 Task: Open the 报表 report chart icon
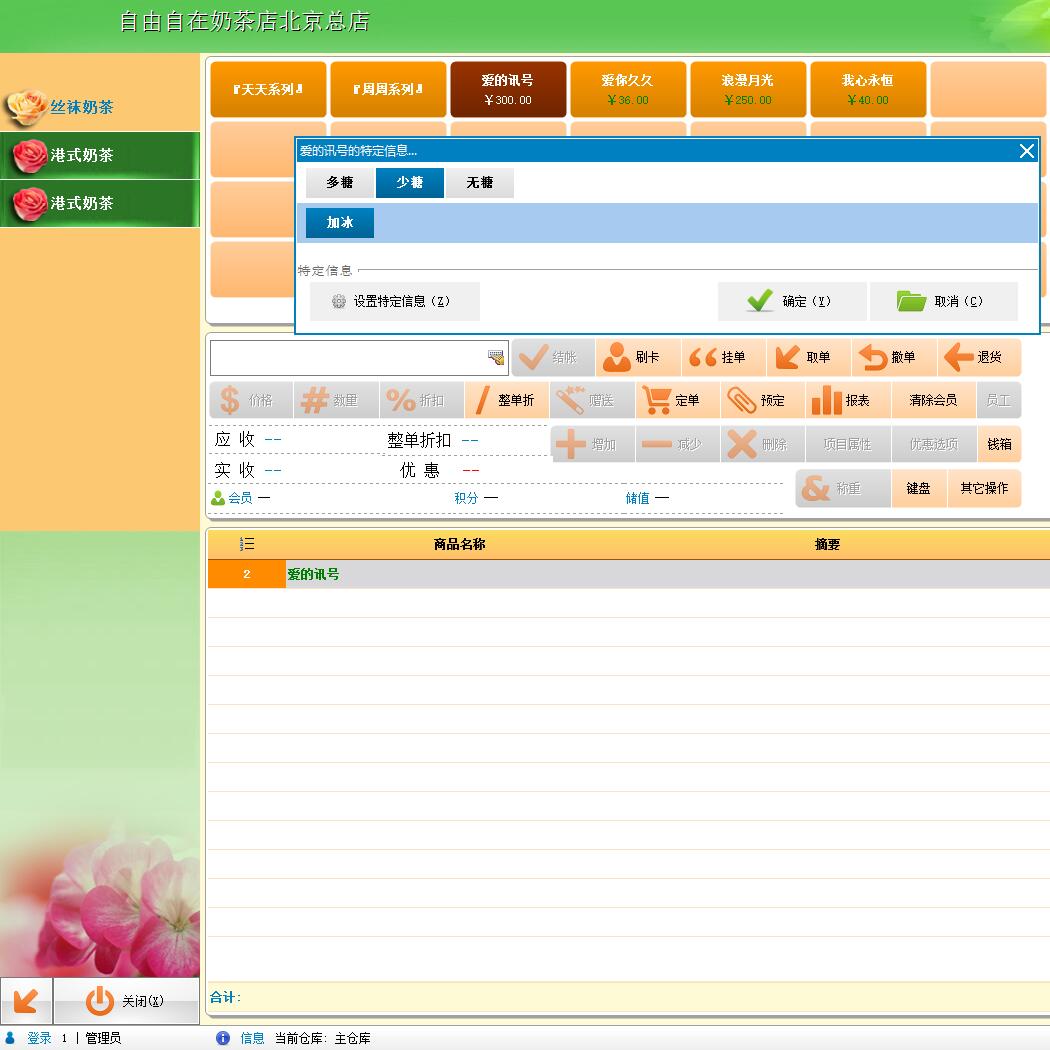(827, 400)
